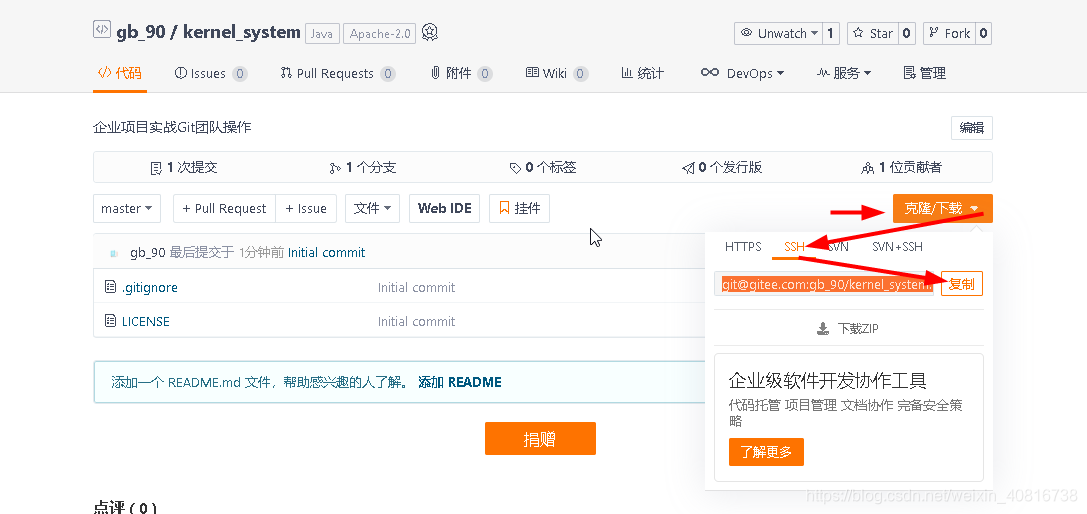Click the fork count 0
Viewport: 1087px width, 514px height.
(x=983, y=33)
